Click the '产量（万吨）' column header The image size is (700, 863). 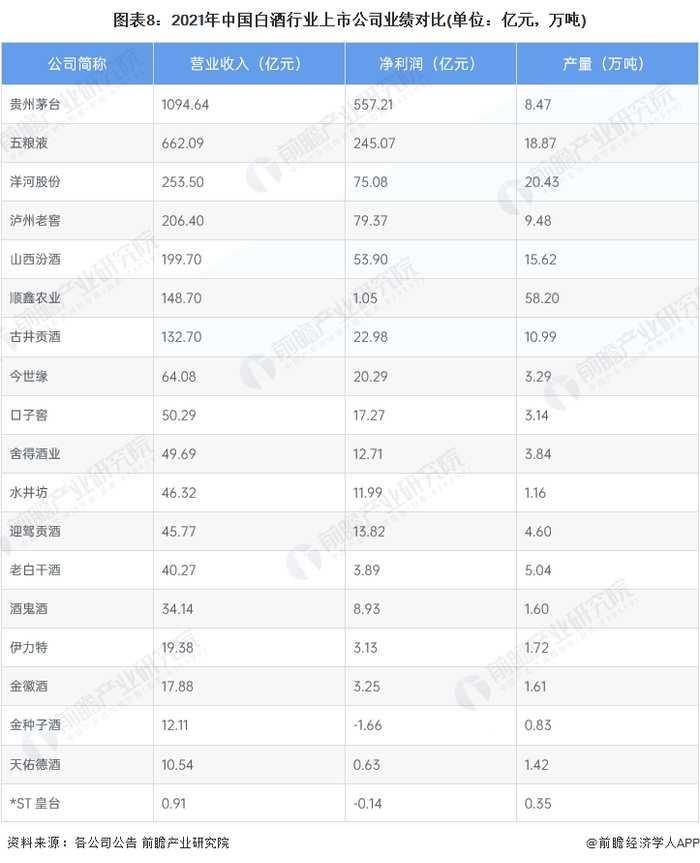[607, 64]
